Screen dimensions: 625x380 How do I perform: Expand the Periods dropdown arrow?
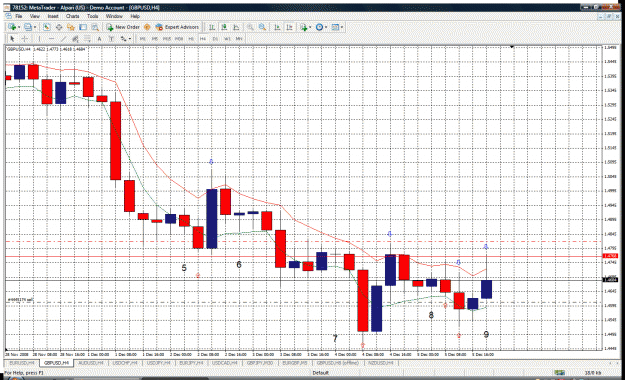(326, 27)
